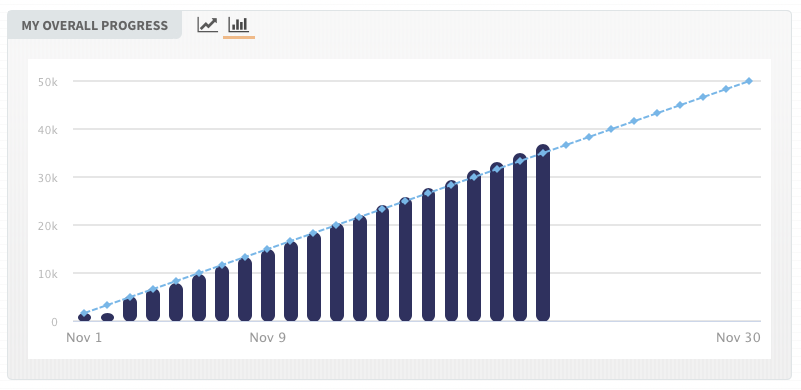Click the 20k y-axis label
The height and width of the screenshot is (390, 801).
(x=48, y=226)
